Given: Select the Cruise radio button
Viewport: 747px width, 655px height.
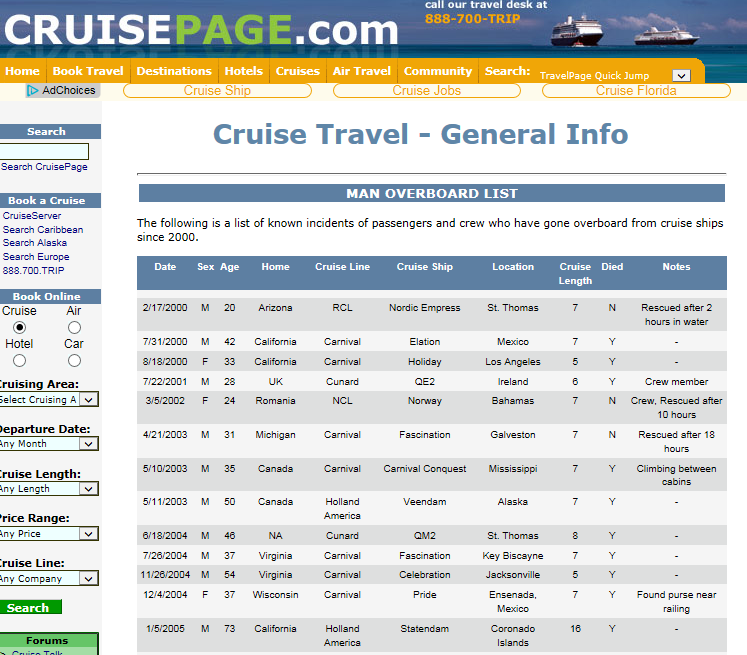Looking at the screenshot, I should [20, 328].
